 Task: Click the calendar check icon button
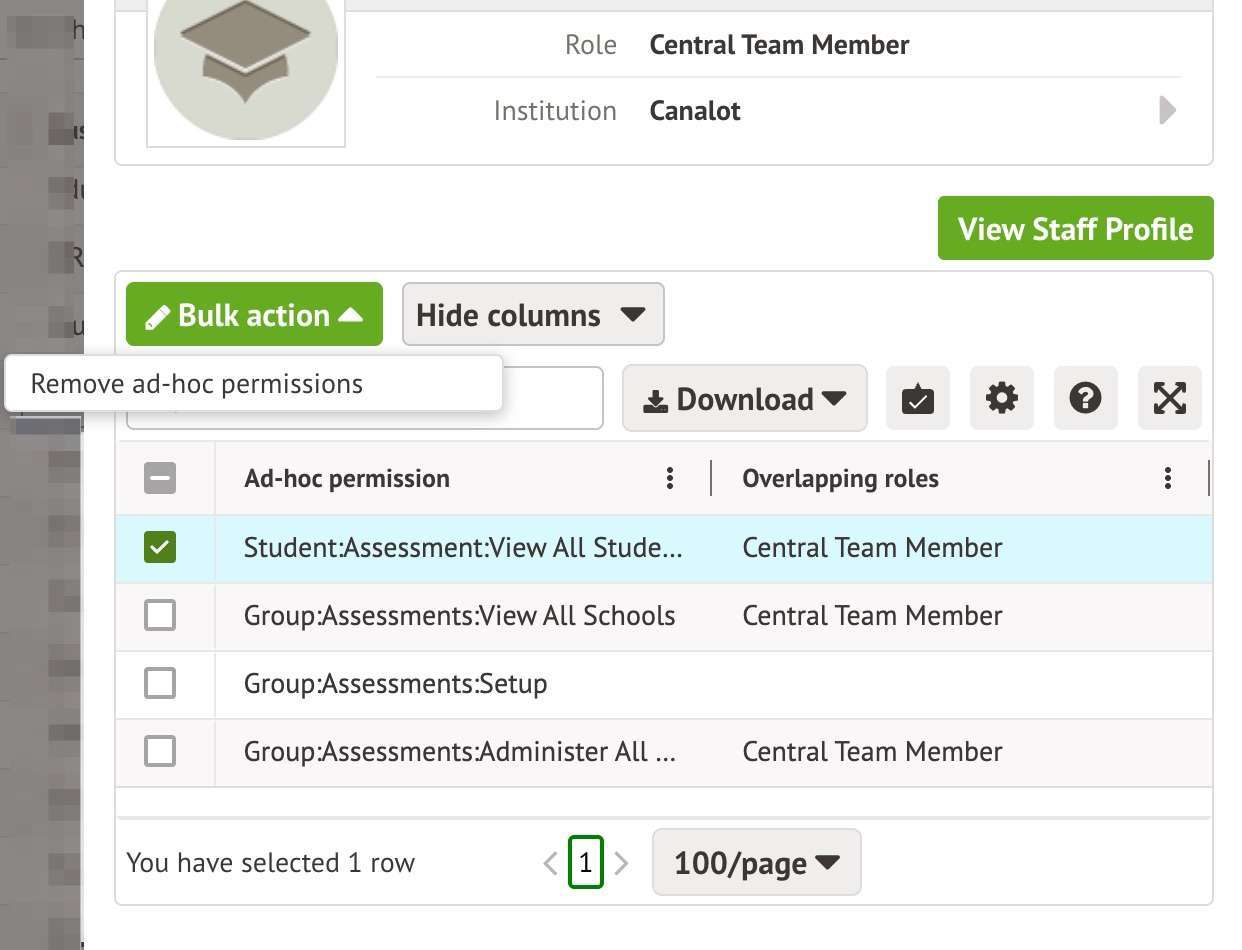pos(917,399)
